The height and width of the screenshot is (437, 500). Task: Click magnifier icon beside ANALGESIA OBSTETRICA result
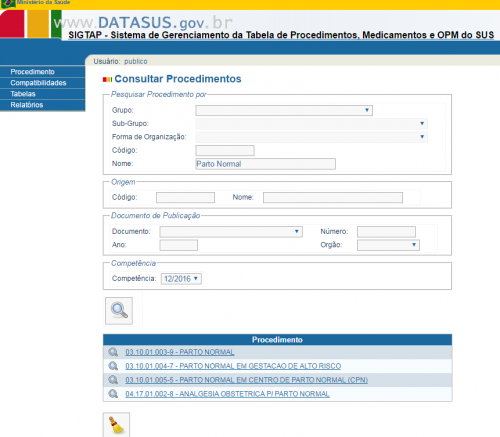(x=113, y=394)
